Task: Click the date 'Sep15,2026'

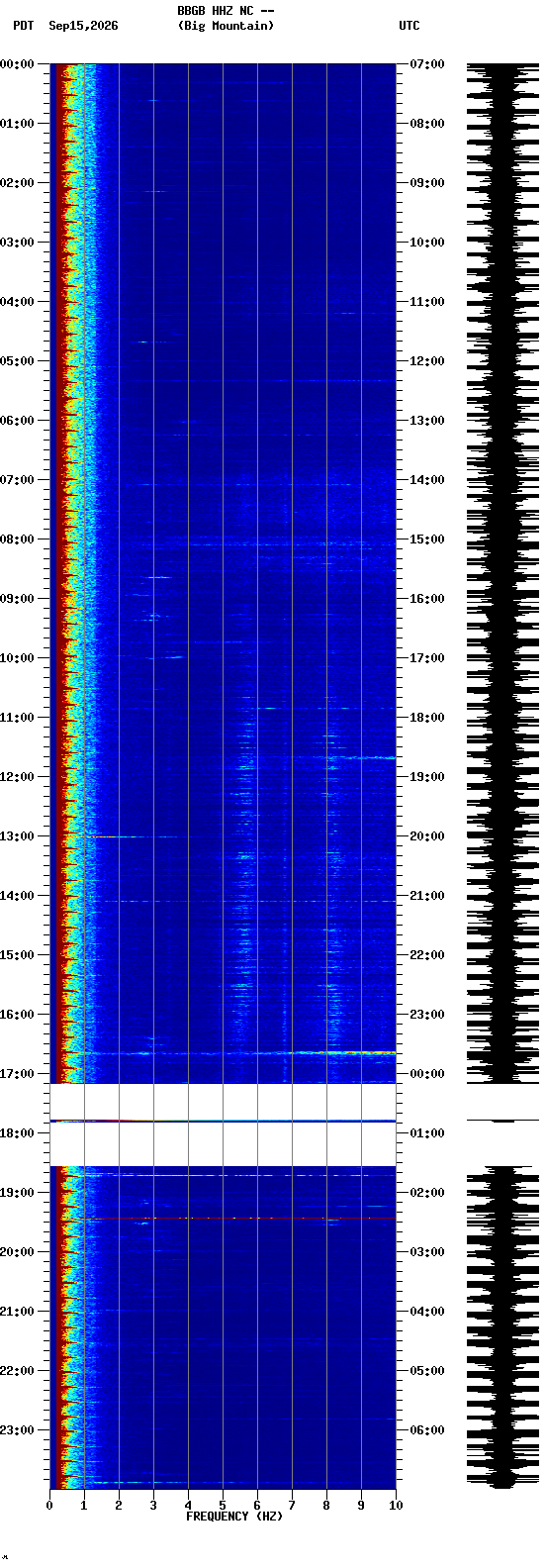Action: (83, 26)
